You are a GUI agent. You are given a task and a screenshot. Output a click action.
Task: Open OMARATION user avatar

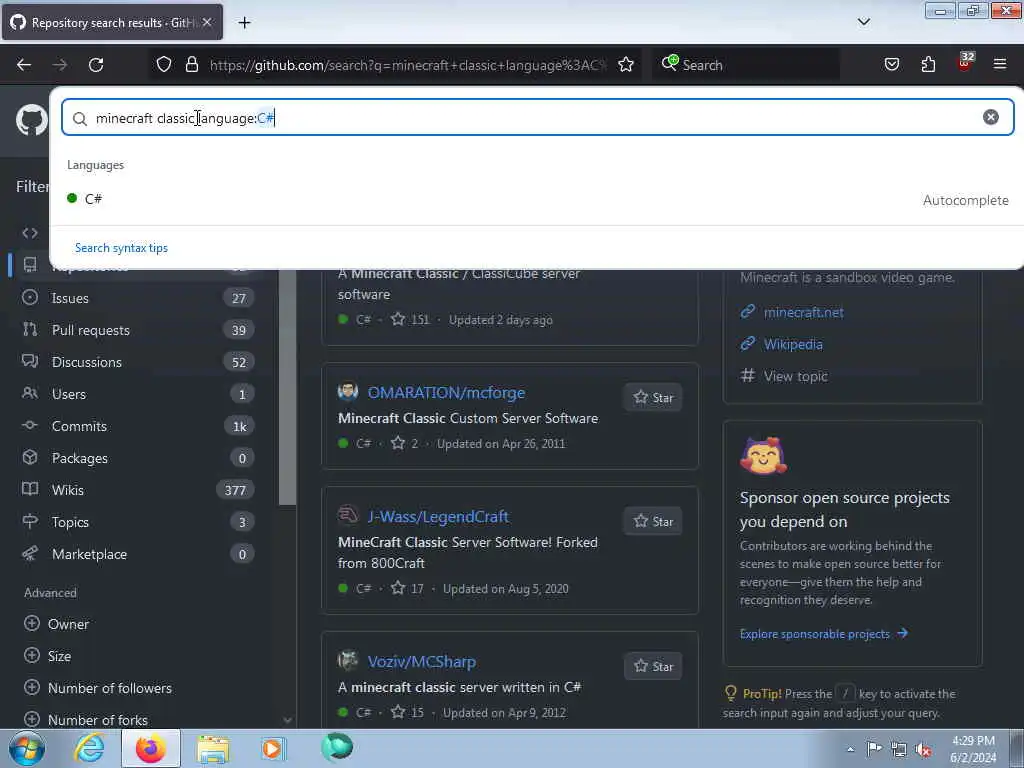point(347,391)
